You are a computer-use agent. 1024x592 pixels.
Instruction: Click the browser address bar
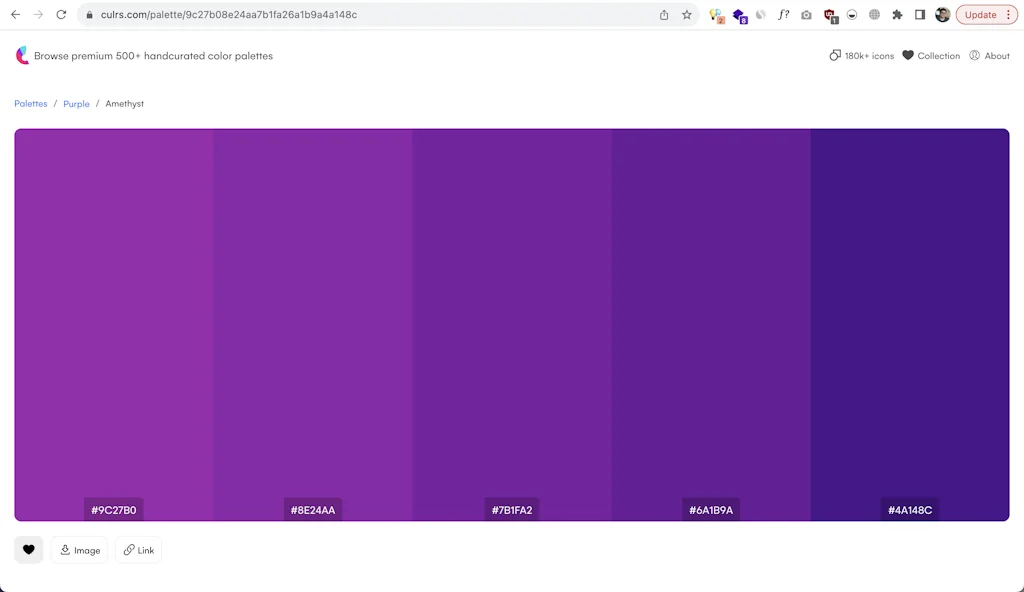300,14
